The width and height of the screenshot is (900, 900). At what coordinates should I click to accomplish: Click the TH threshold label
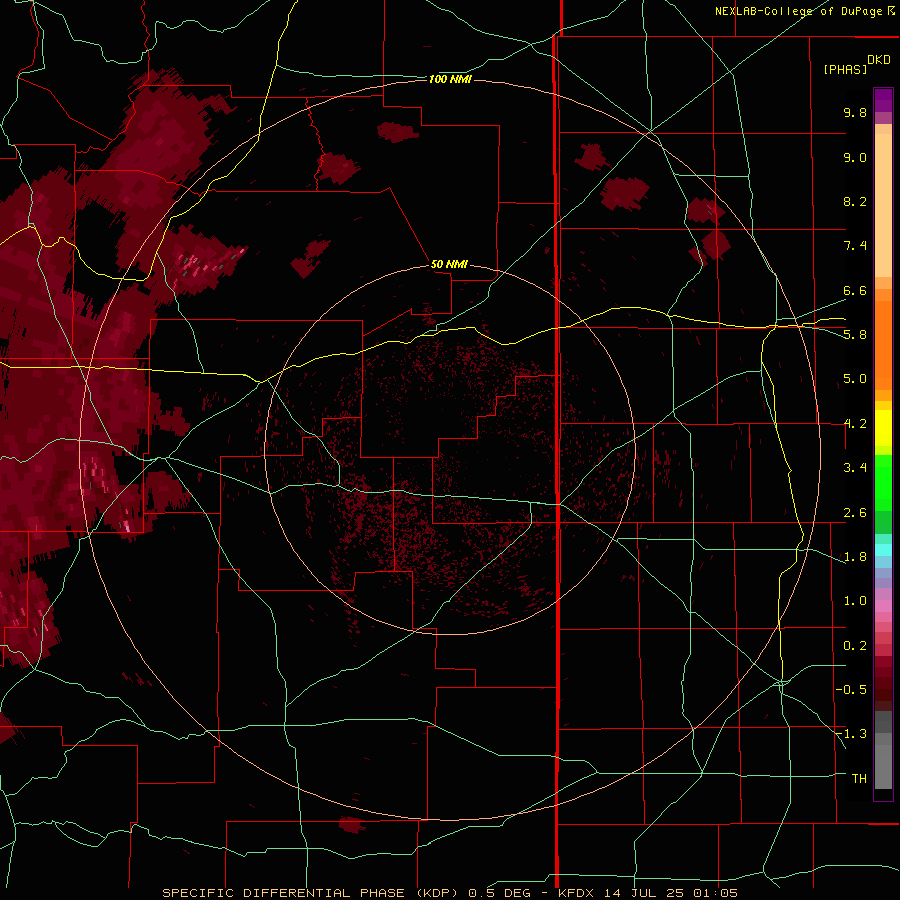tap(859, 779)
